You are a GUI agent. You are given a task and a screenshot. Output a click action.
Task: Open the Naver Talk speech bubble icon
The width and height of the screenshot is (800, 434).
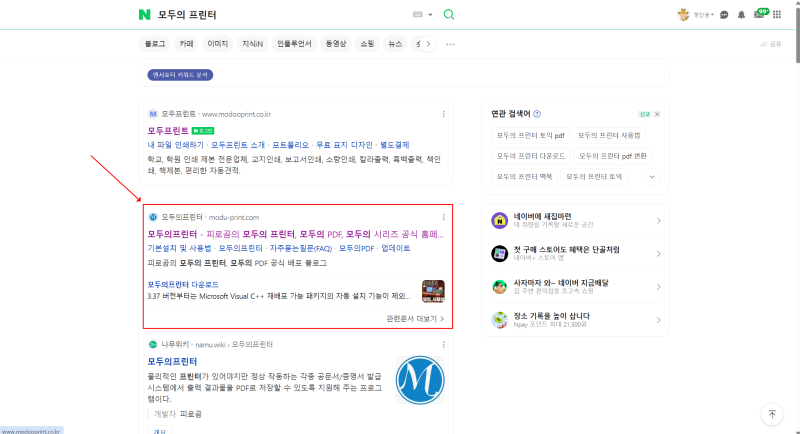pyautogui.click(x=724, y=15)
